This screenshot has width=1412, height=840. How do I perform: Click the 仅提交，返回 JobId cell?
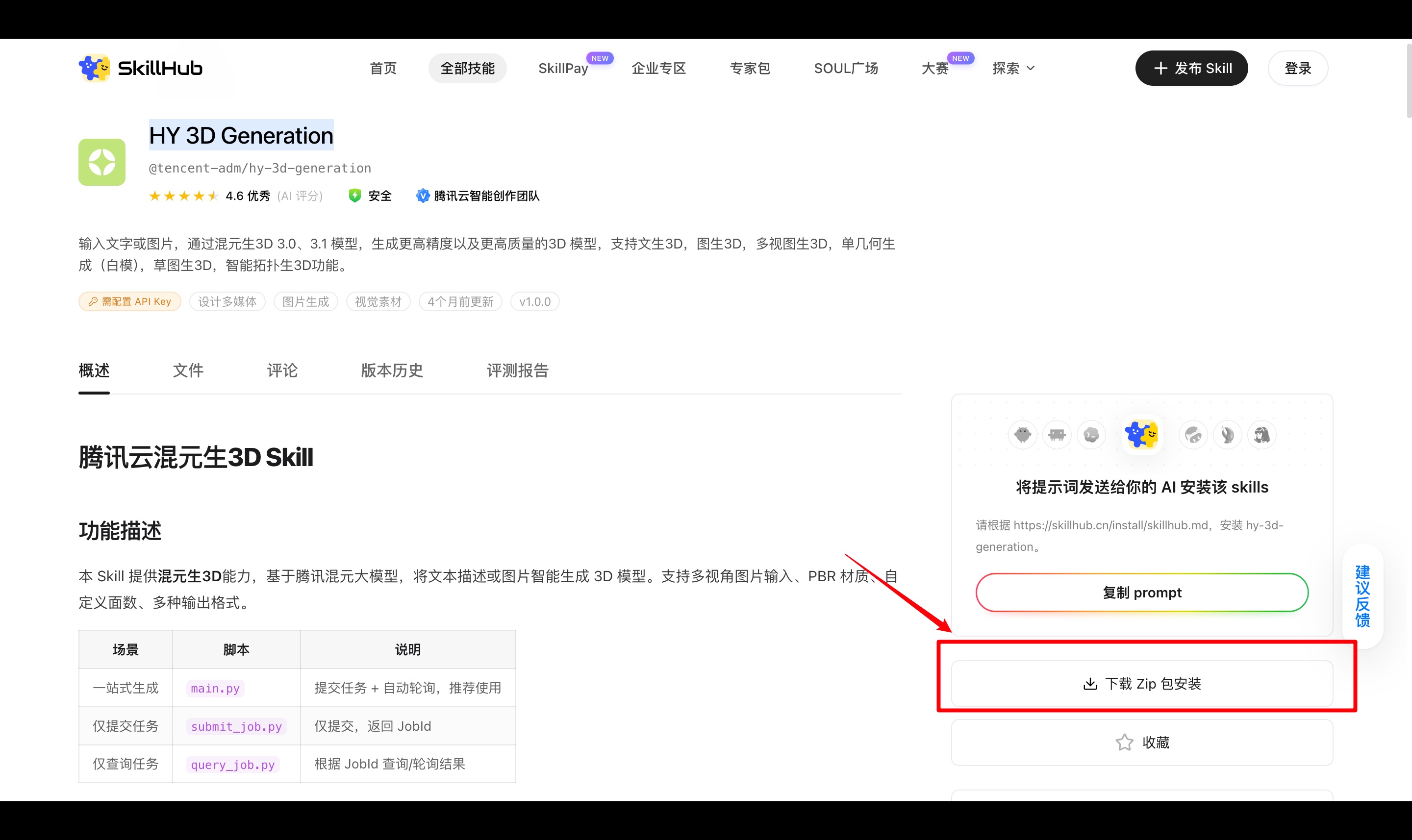[407, 726]
